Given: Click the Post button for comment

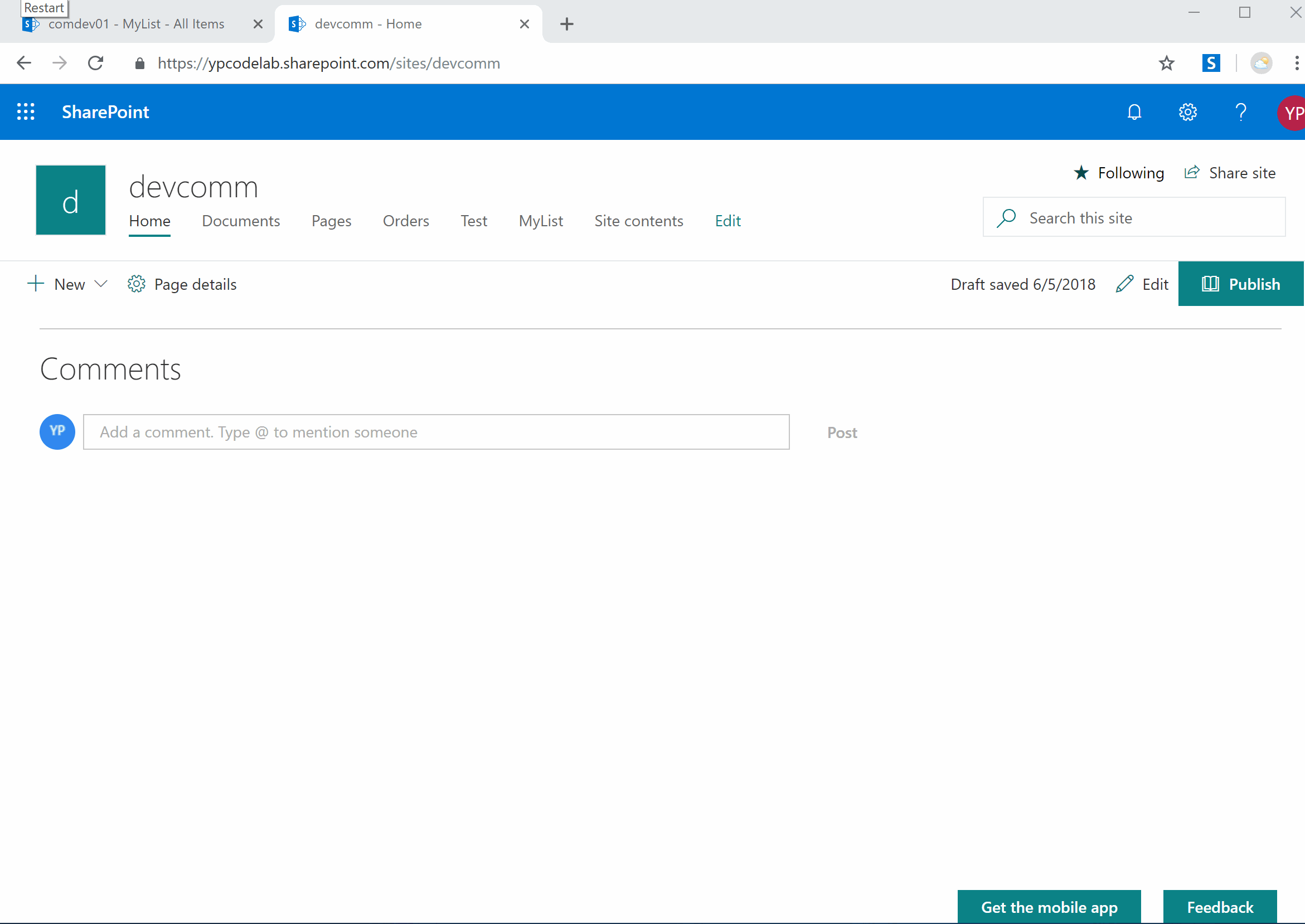Looking at the screenshot, I should (843, 432).
